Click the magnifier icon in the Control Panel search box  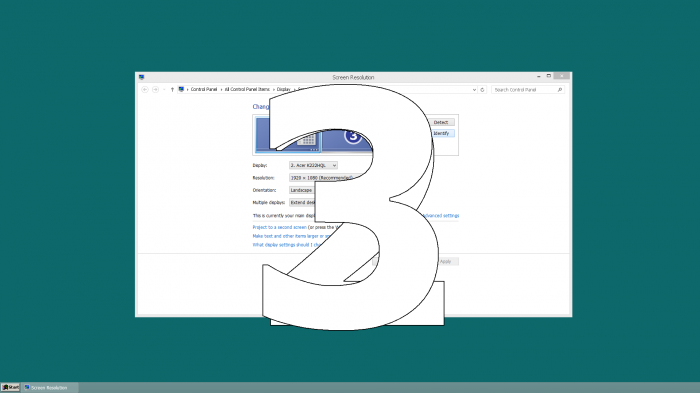(x=559, y=90)
